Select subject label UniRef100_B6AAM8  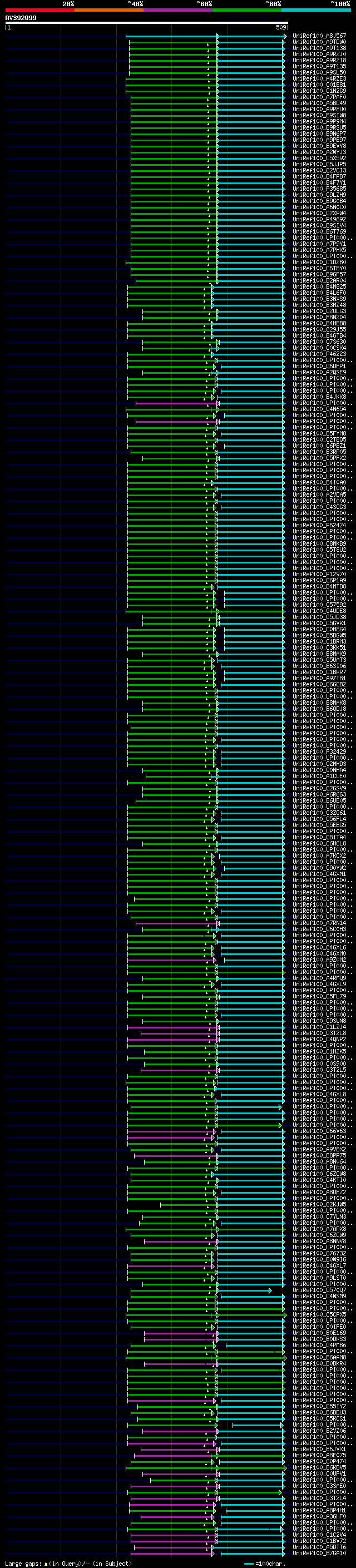pyautogui.click(x=319, y=1357)
